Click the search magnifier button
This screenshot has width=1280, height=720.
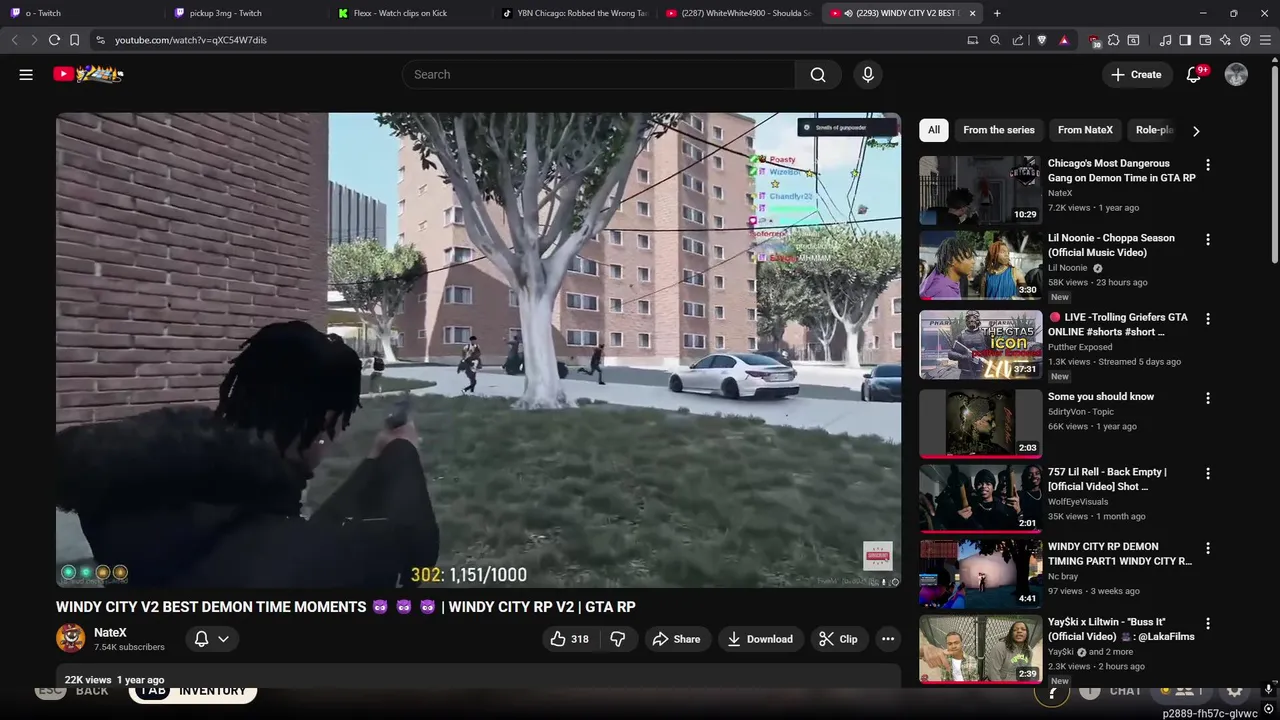[818, 75]
